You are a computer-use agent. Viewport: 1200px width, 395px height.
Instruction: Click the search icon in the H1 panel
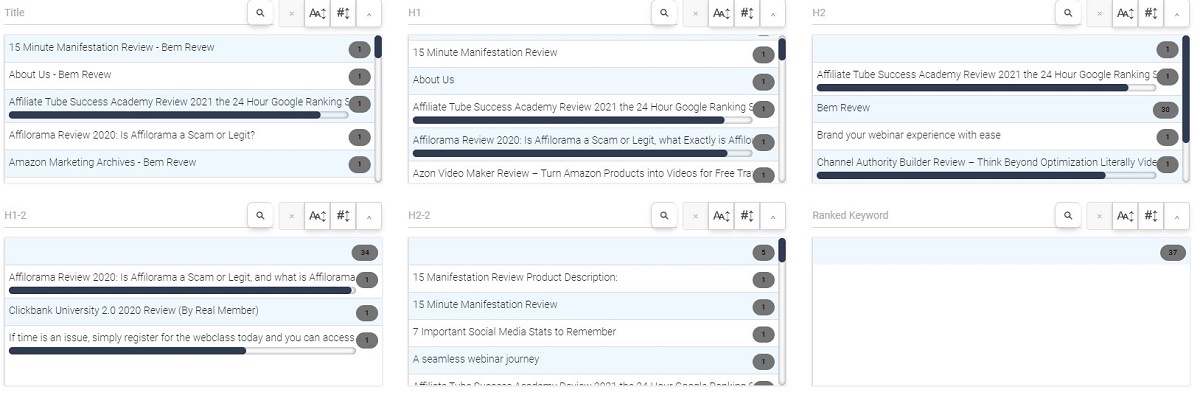pyautogui.click(x=664, y=13)
